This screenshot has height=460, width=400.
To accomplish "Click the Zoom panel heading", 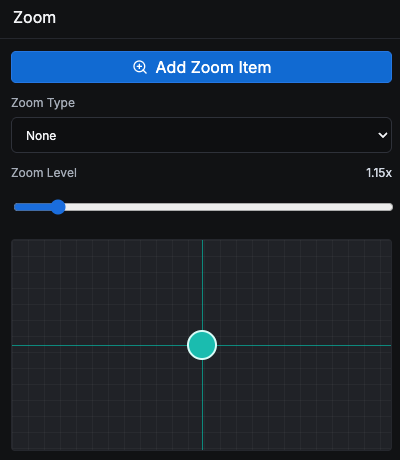I will coord(34,17).
